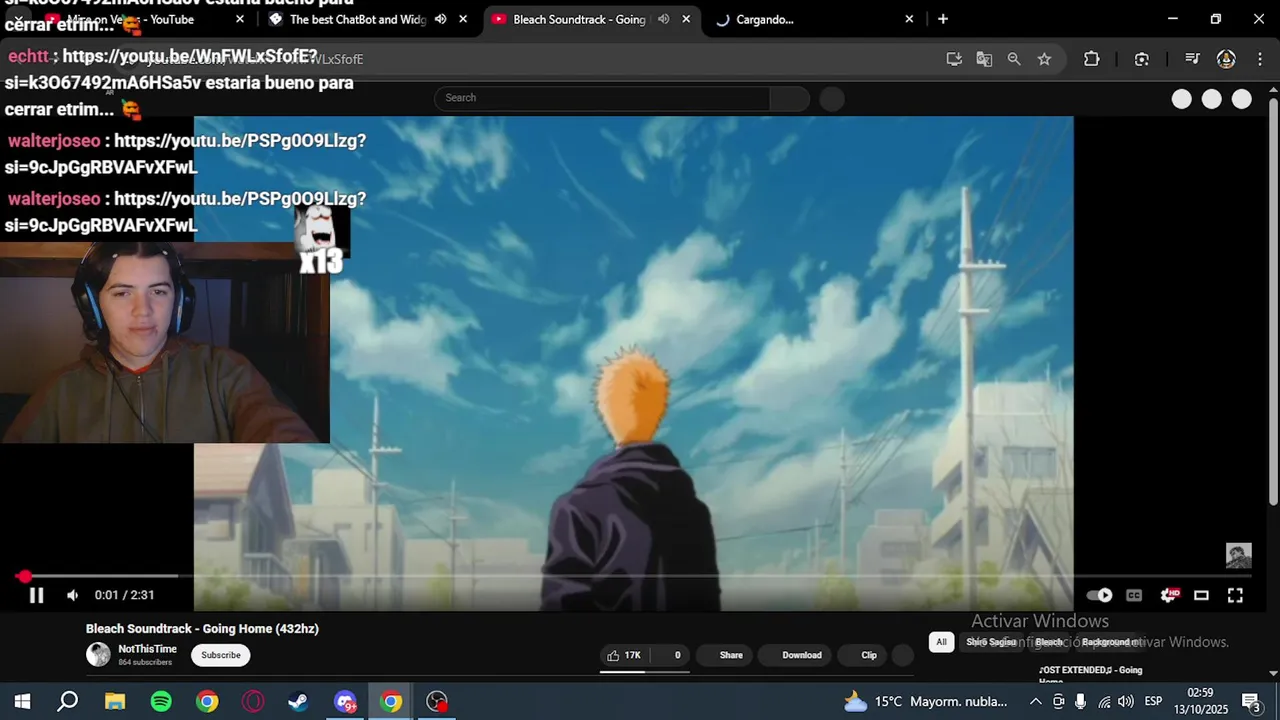1280x720 pixels.
Task: Open Windows taskbar search
Action: (67, 702)
